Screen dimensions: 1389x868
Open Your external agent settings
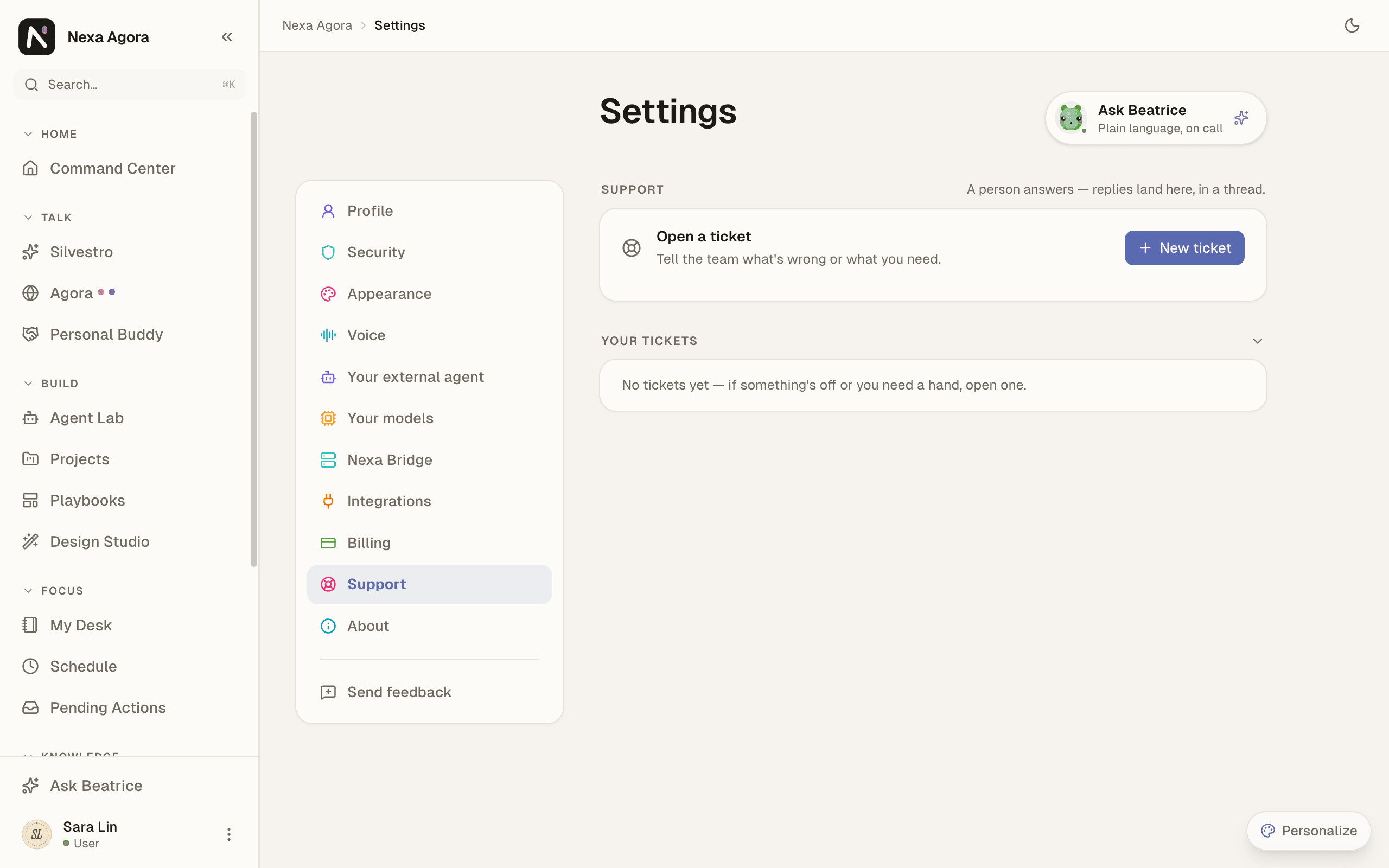coord(429,377)
